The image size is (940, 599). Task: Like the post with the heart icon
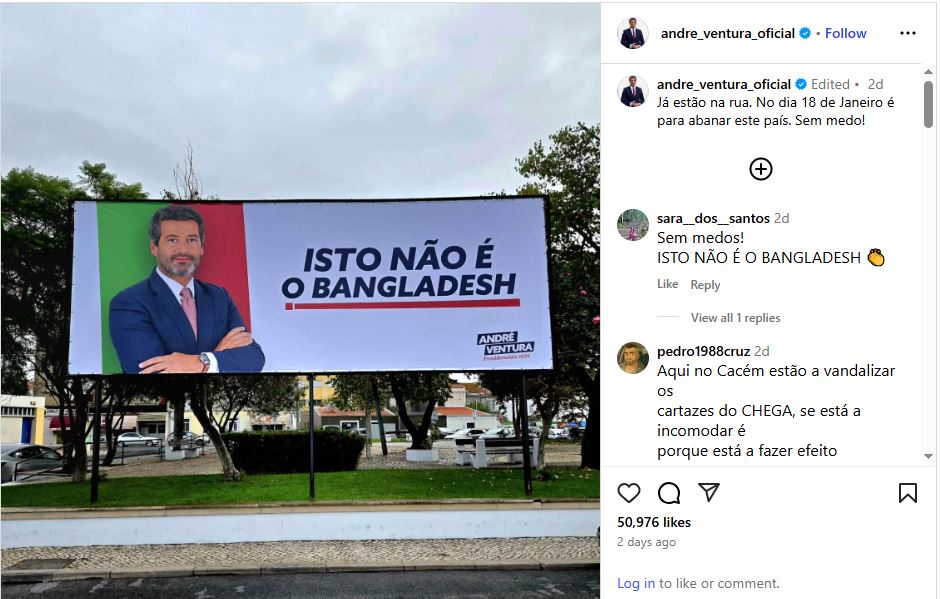[x=629, y=493]
